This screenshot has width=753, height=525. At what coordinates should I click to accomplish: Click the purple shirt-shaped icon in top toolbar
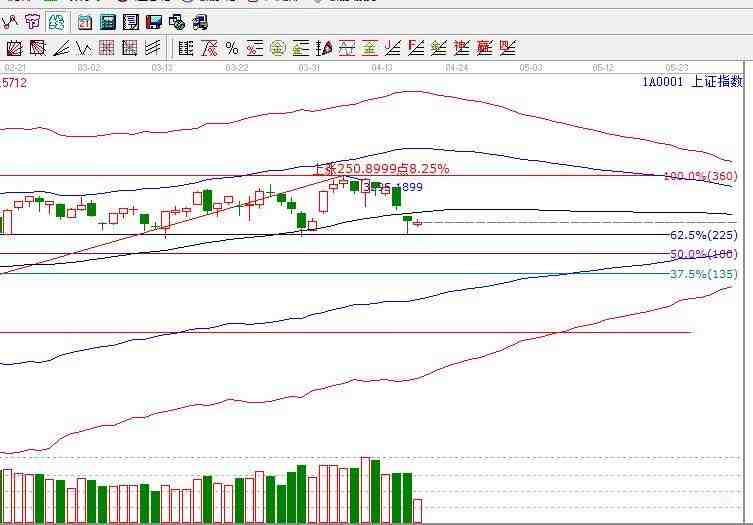pos(33,22)
